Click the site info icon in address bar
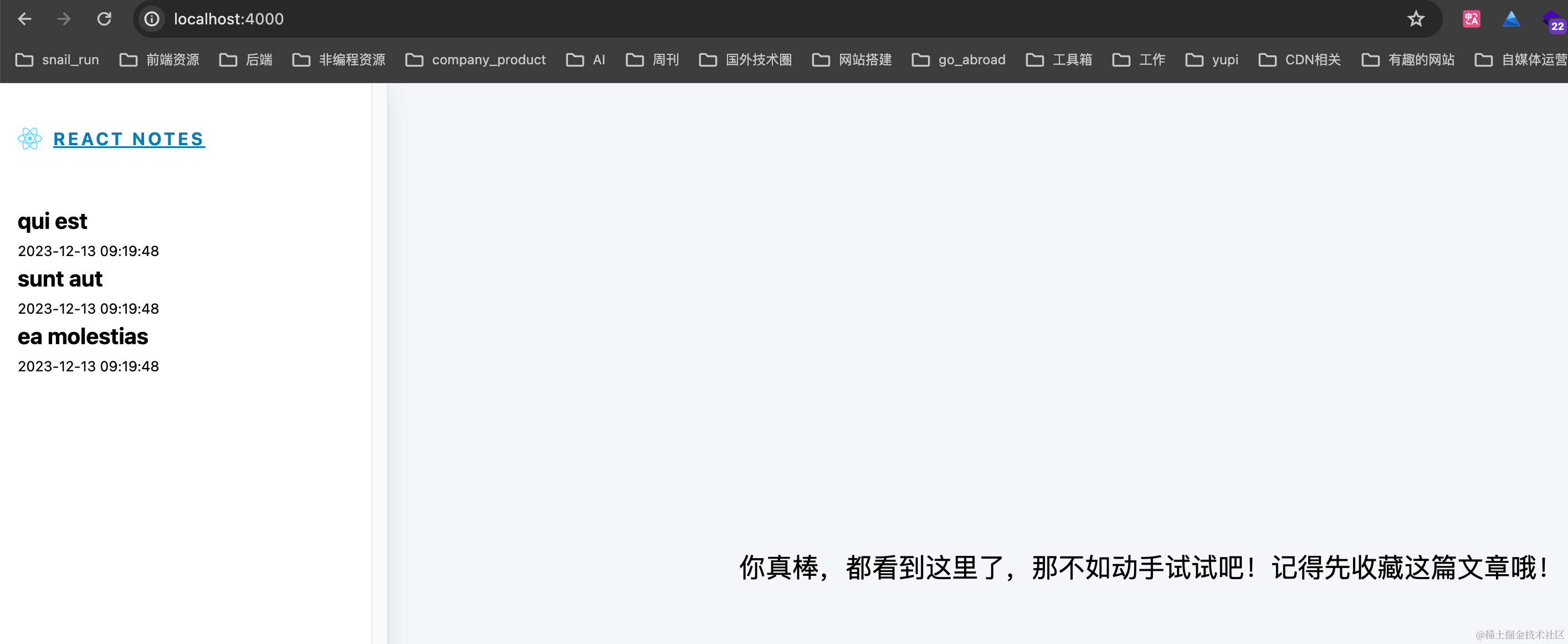Screen dimensions: 1568x644 (x=152, y=19)
